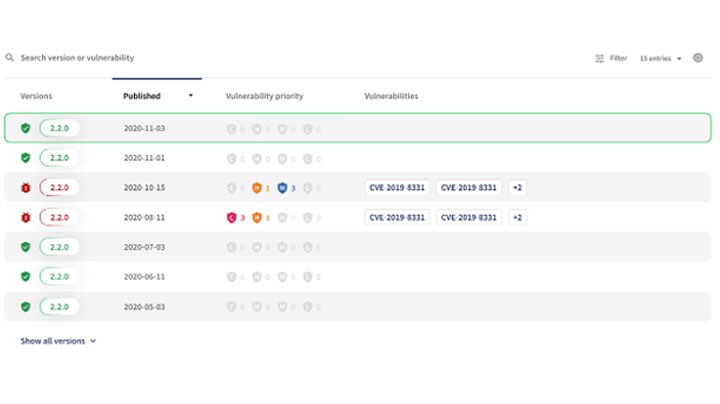Image resolution: width=720 pixels, height=404 pixels.
Task: Open second CVE-2019-8331 tag in 2020-08-11 row
Action: click(x=469, y=217)
